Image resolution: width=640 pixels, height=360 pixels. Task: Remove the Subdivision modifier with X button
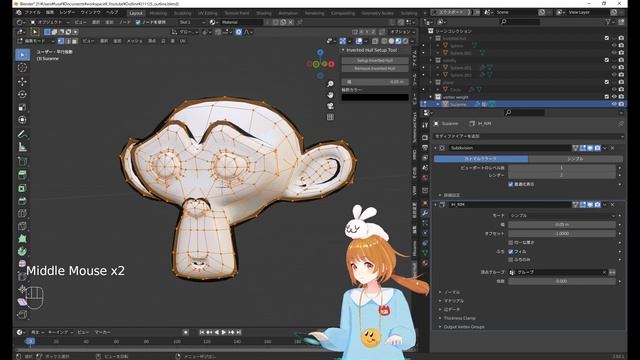tap(613, 148)
